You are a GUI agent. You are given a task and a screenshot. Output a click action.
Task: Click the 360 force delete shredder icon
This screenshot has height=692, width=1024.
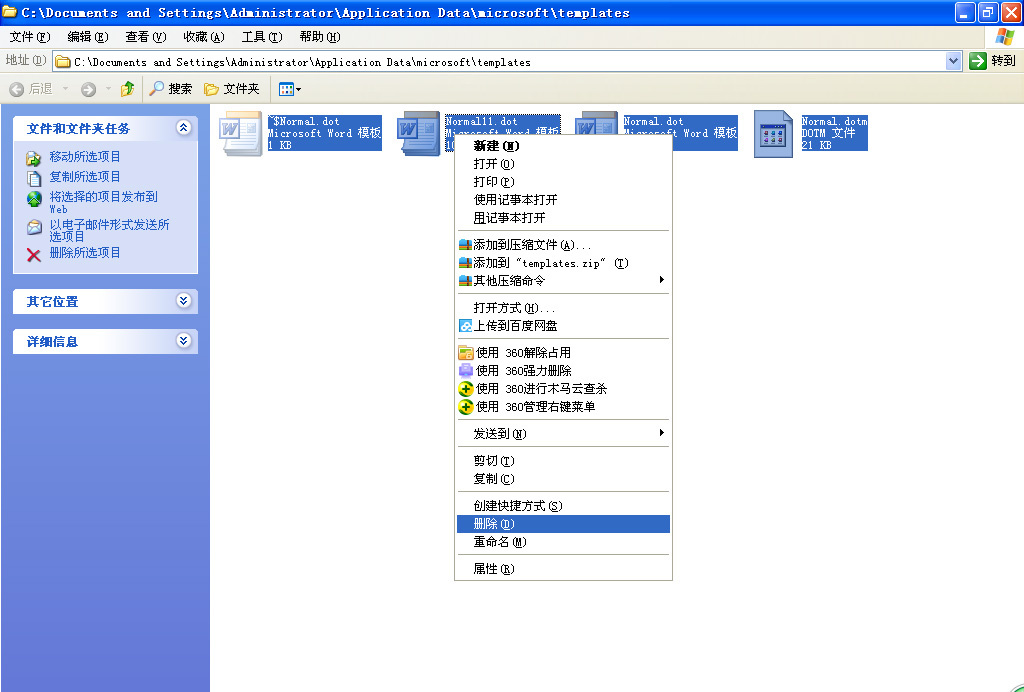coord(465,371)
